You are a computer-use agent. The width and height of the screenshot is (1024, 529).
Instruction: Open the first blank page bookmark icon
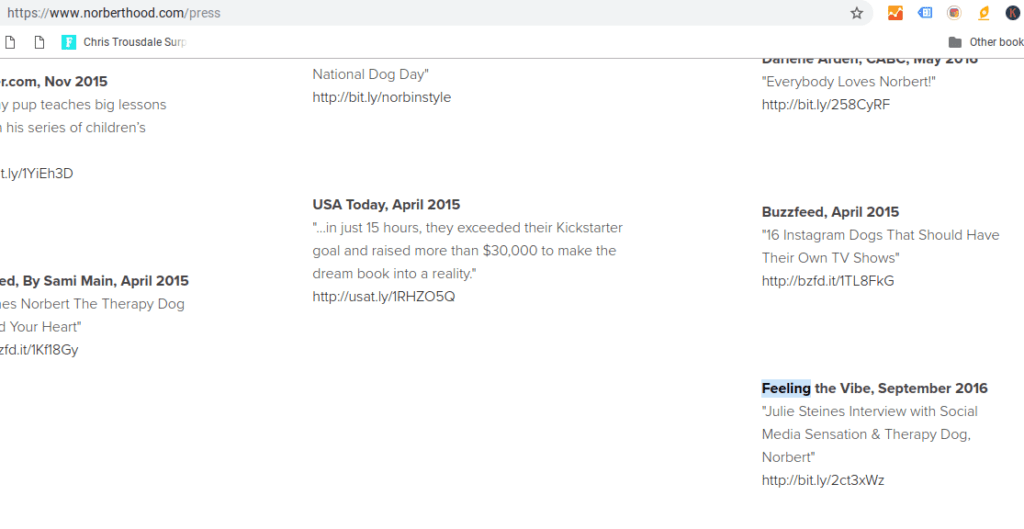10,42
